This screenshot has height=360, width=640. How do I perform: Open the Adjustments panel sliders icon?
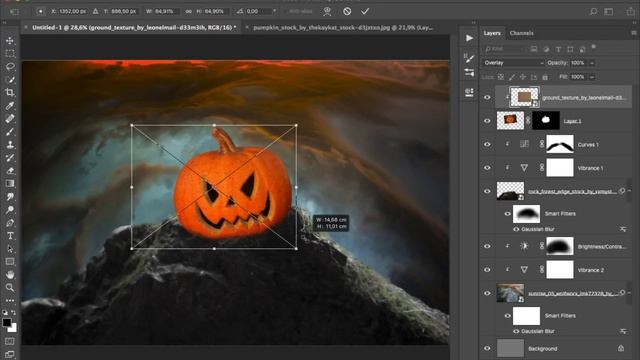(469, 73)
